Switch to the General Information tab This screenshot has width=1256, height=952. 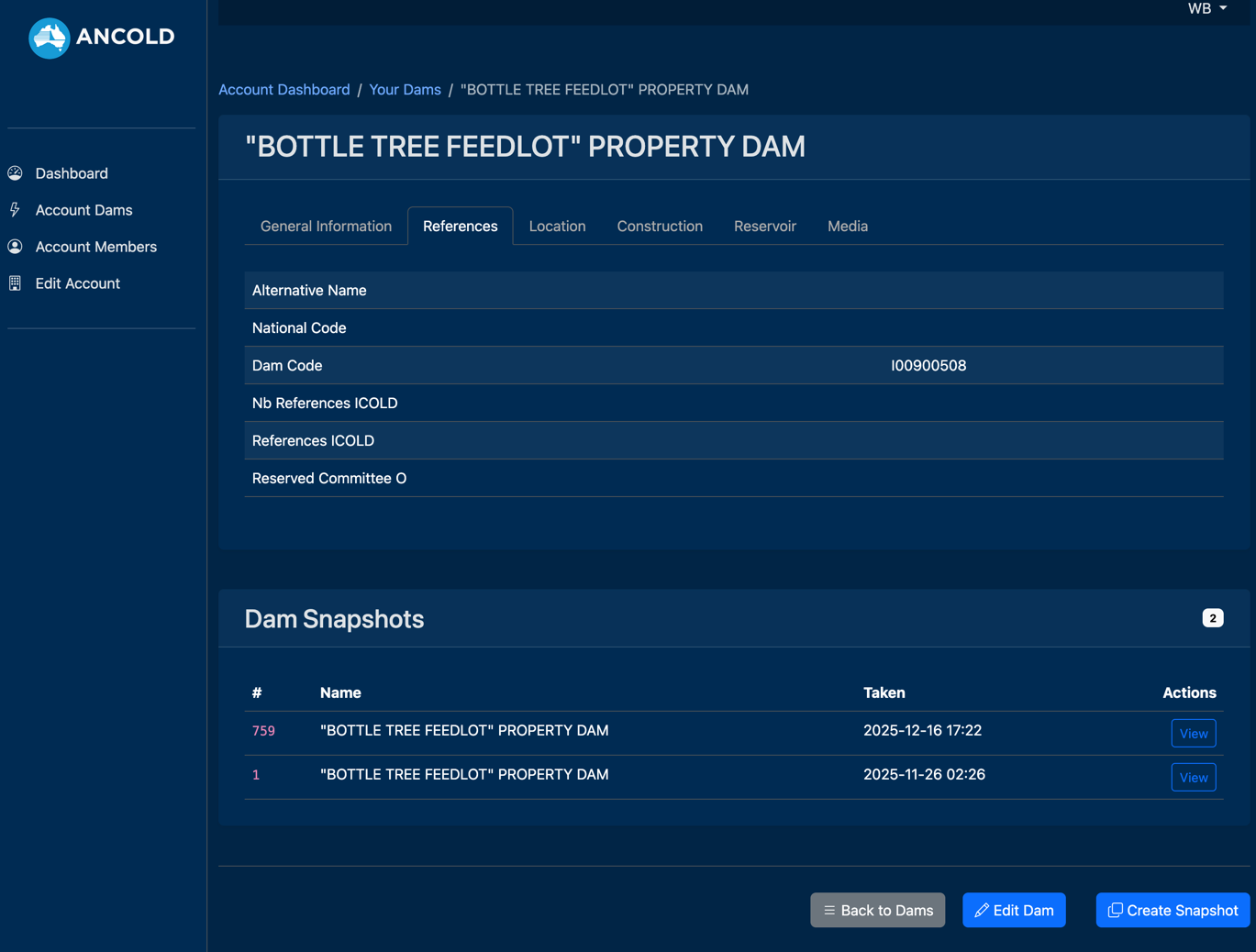pos(326,226)
